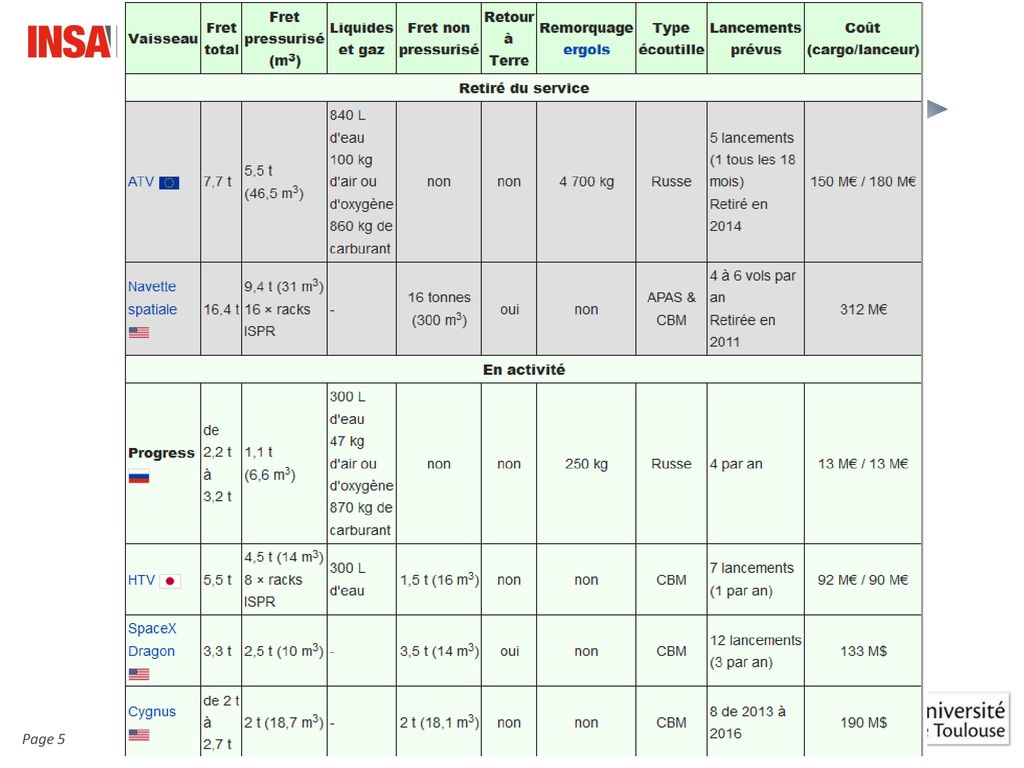Select the 4 par an cell

[x=756, y=464]
